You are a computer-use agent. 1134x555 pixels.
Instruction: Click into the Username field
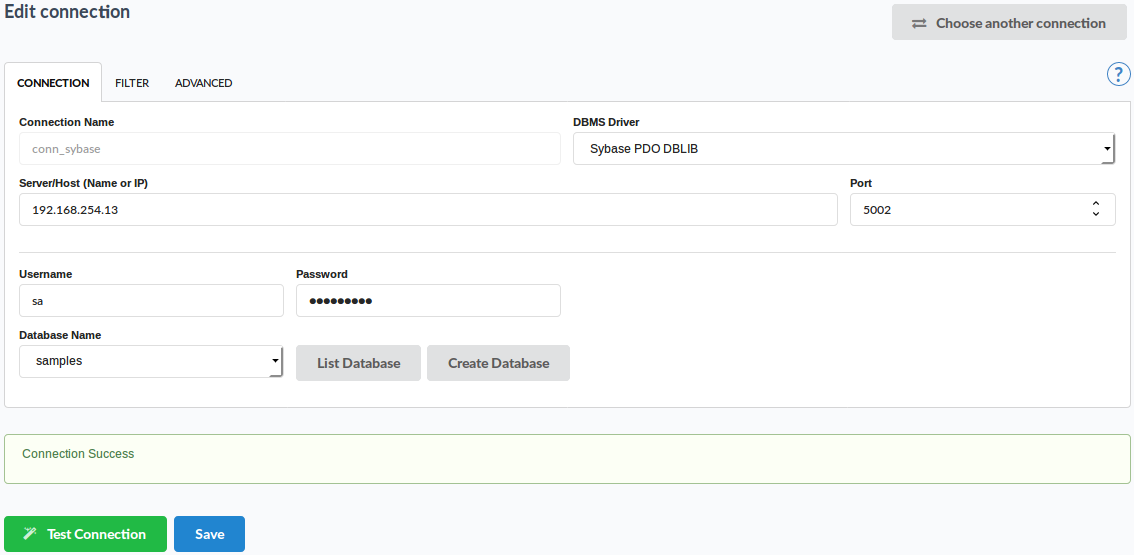[151, 300]
